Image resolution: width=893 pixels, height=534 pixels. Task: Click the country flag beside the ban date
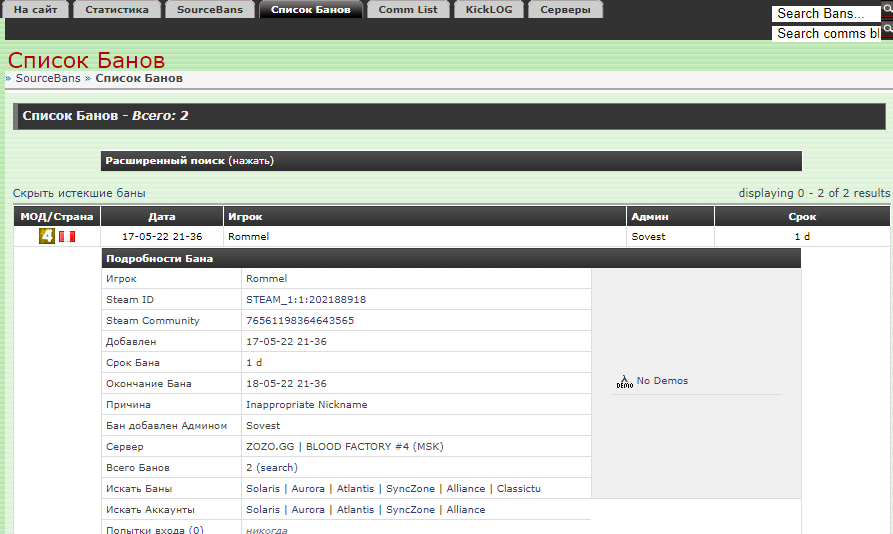(x=66, y=237)
